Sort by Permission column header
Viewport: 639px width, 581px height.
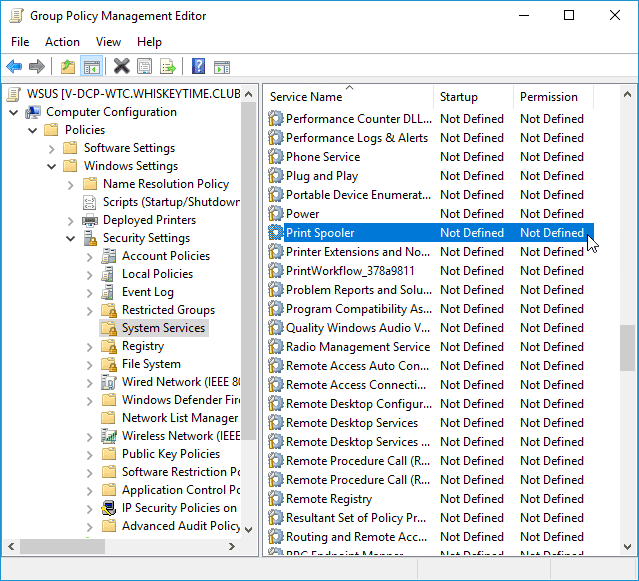point(553,97)
